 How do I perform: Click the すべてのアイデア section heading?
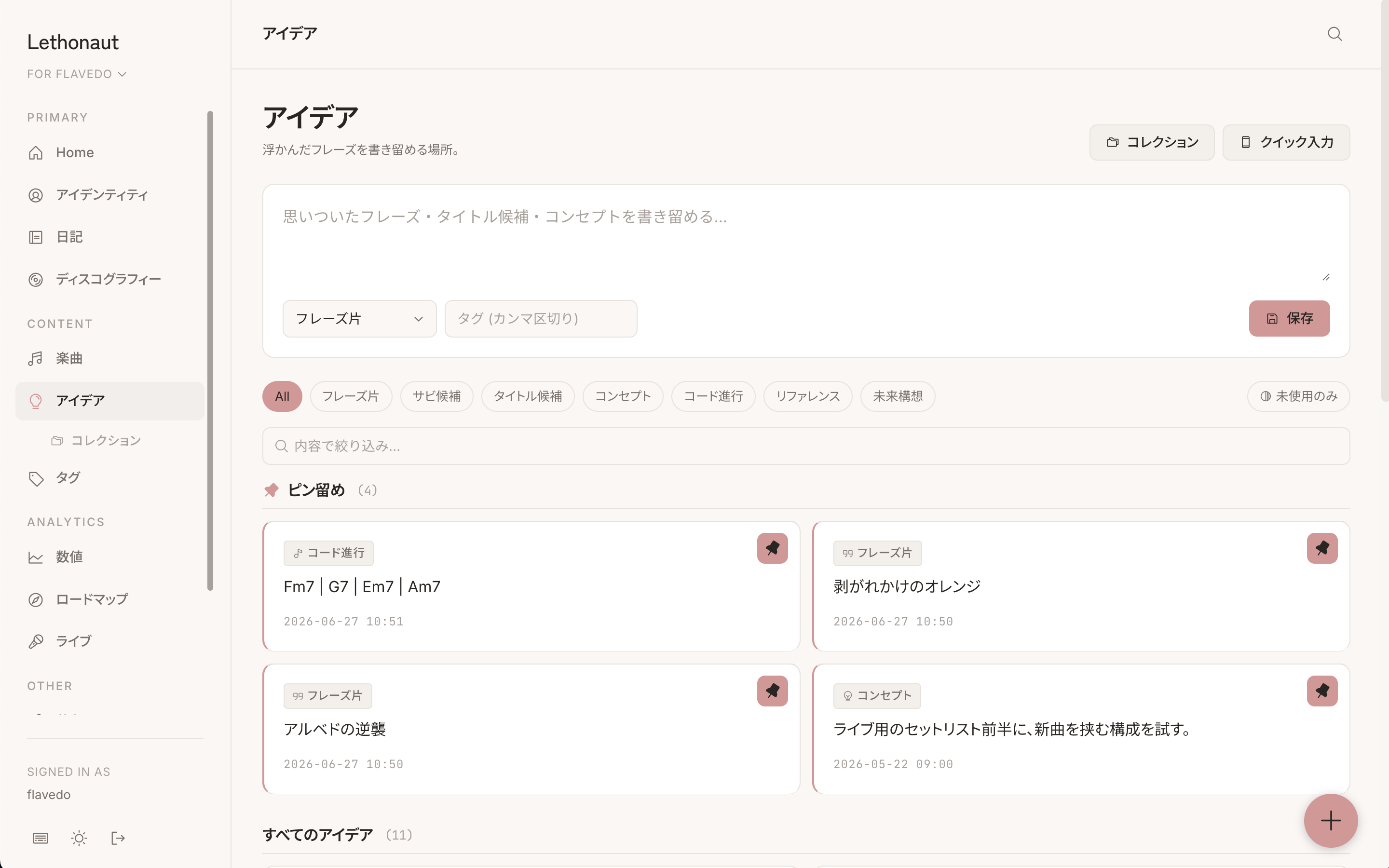318,835
